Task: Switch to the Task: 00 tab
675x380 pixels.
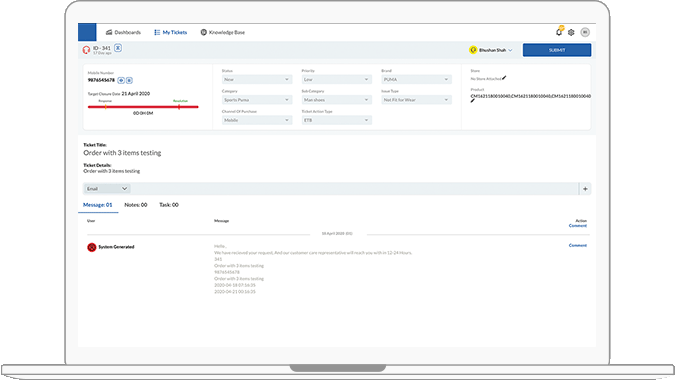Action: pyautogui.click(x=169, y=205)
